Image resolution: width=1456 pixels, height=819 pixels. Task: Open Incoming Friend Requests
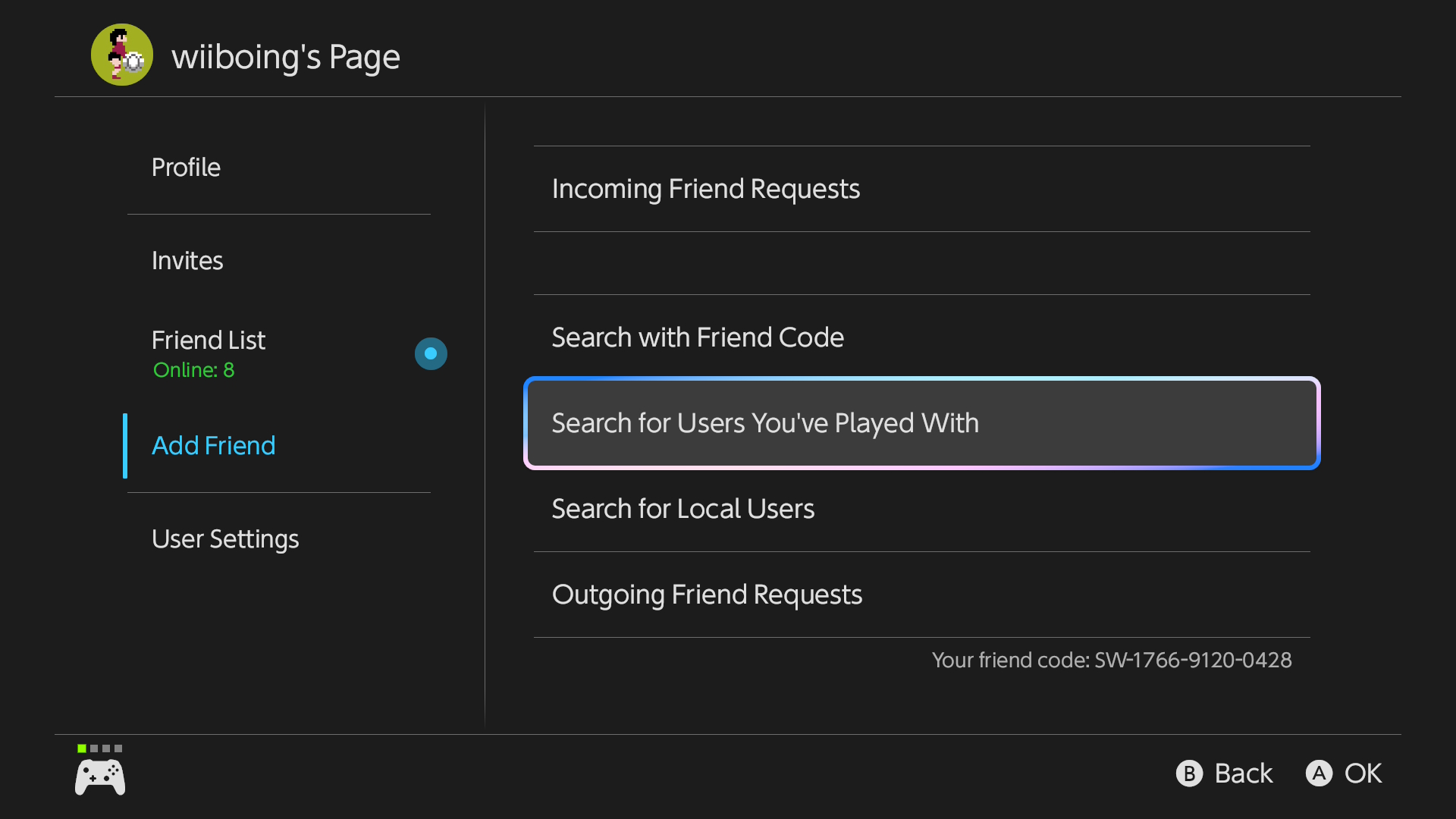[x=922, y=189]
